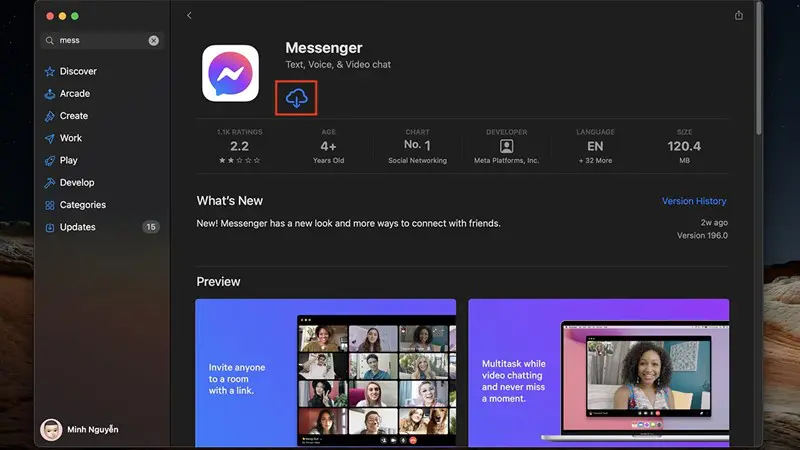Select Create in the sidebar
This screenshot has width=800, height=450.
73,116
